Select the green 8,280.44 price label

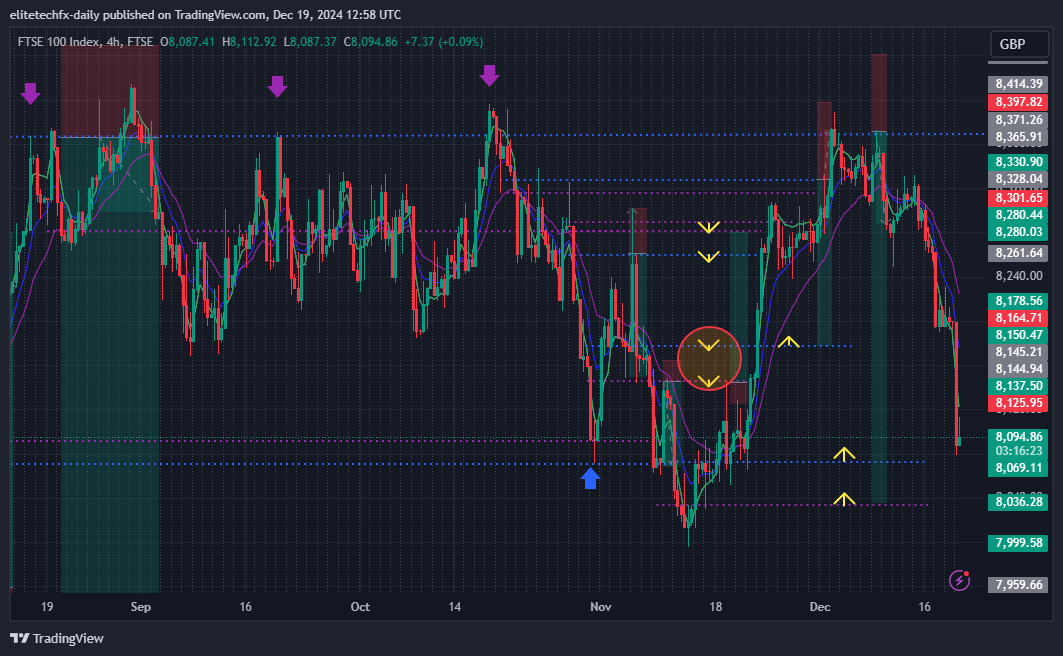(1018, 215)
